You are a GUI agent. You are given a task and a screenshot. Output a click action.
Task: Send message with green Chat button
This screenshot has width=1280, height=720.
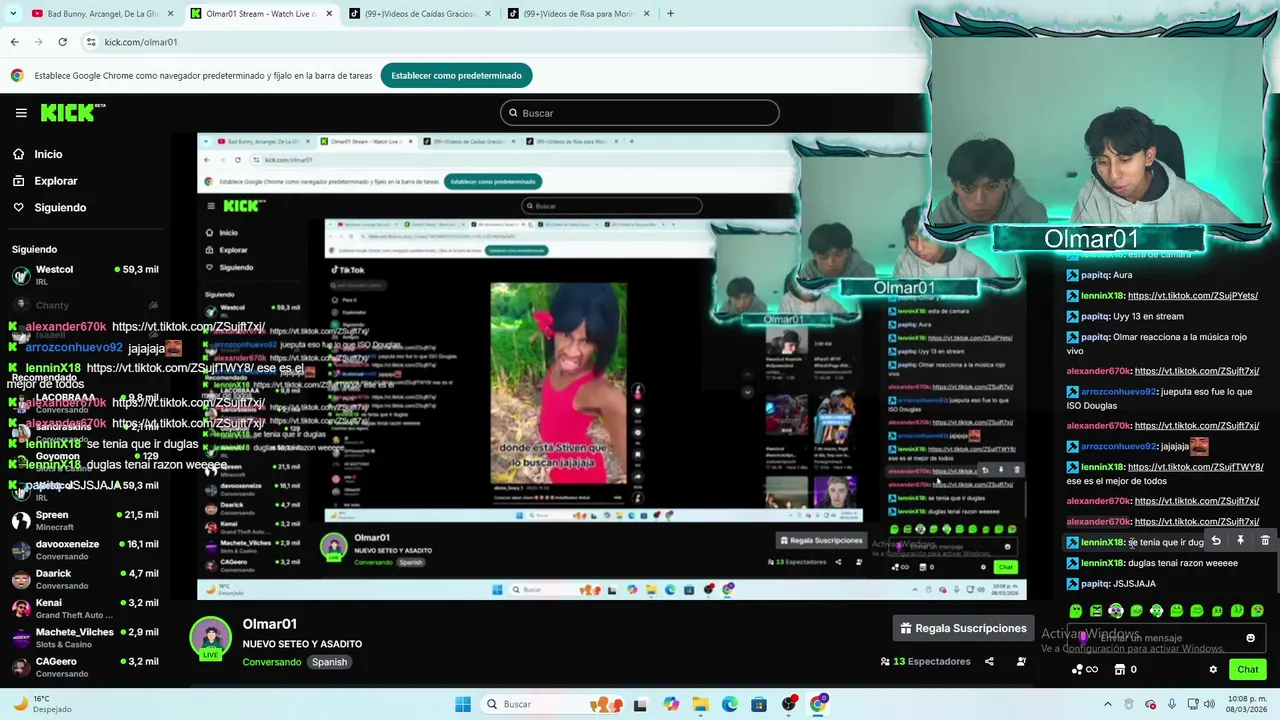[1248, 670]
